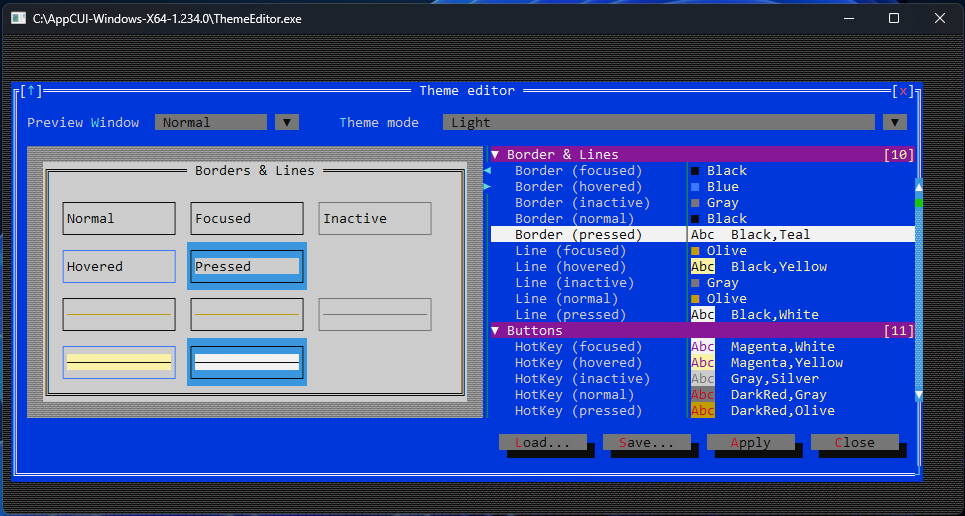Click the Apply button
965x516 pixels.
[x=751, y=442]
